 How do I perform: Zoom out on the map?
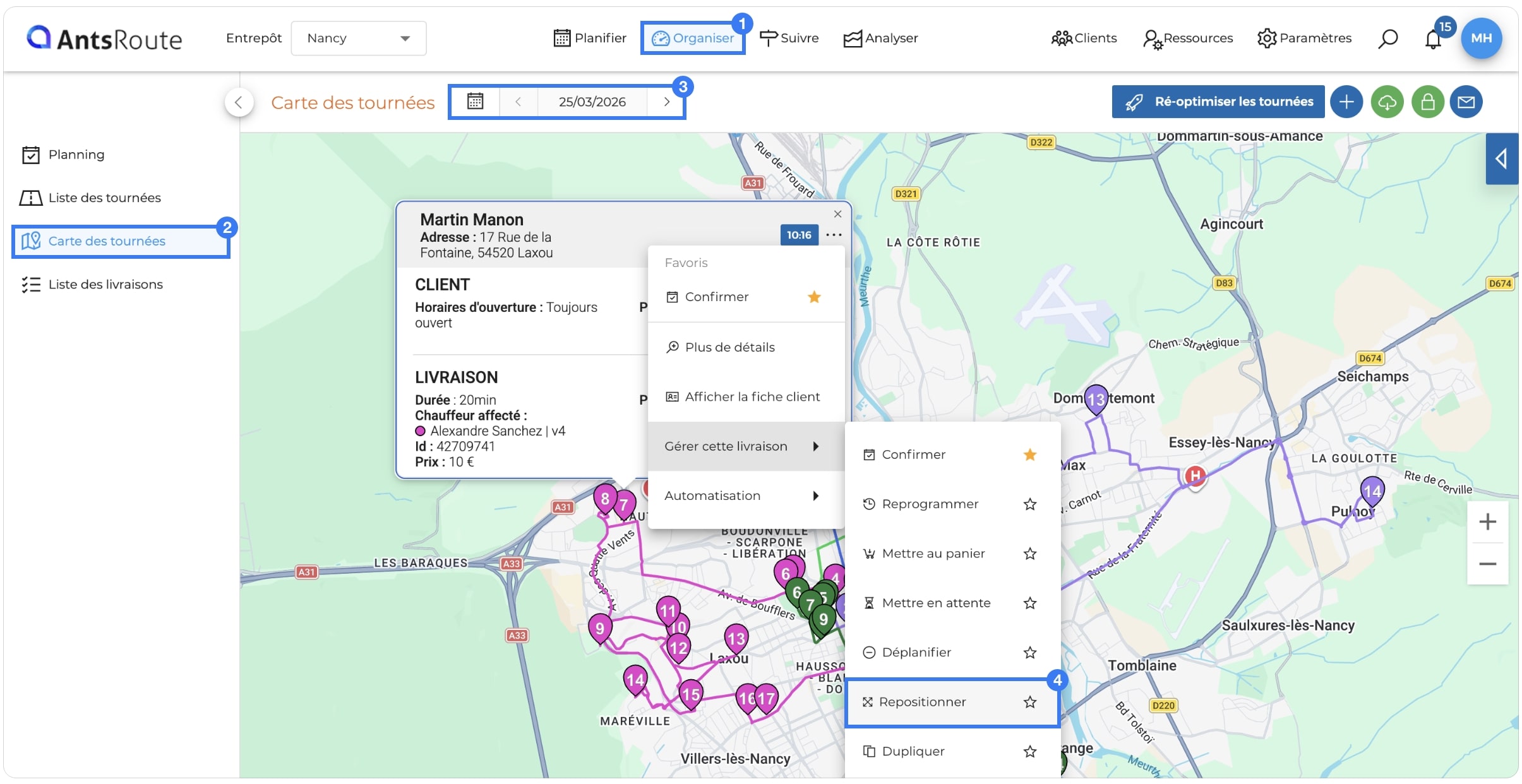(x=1487, y=564)
